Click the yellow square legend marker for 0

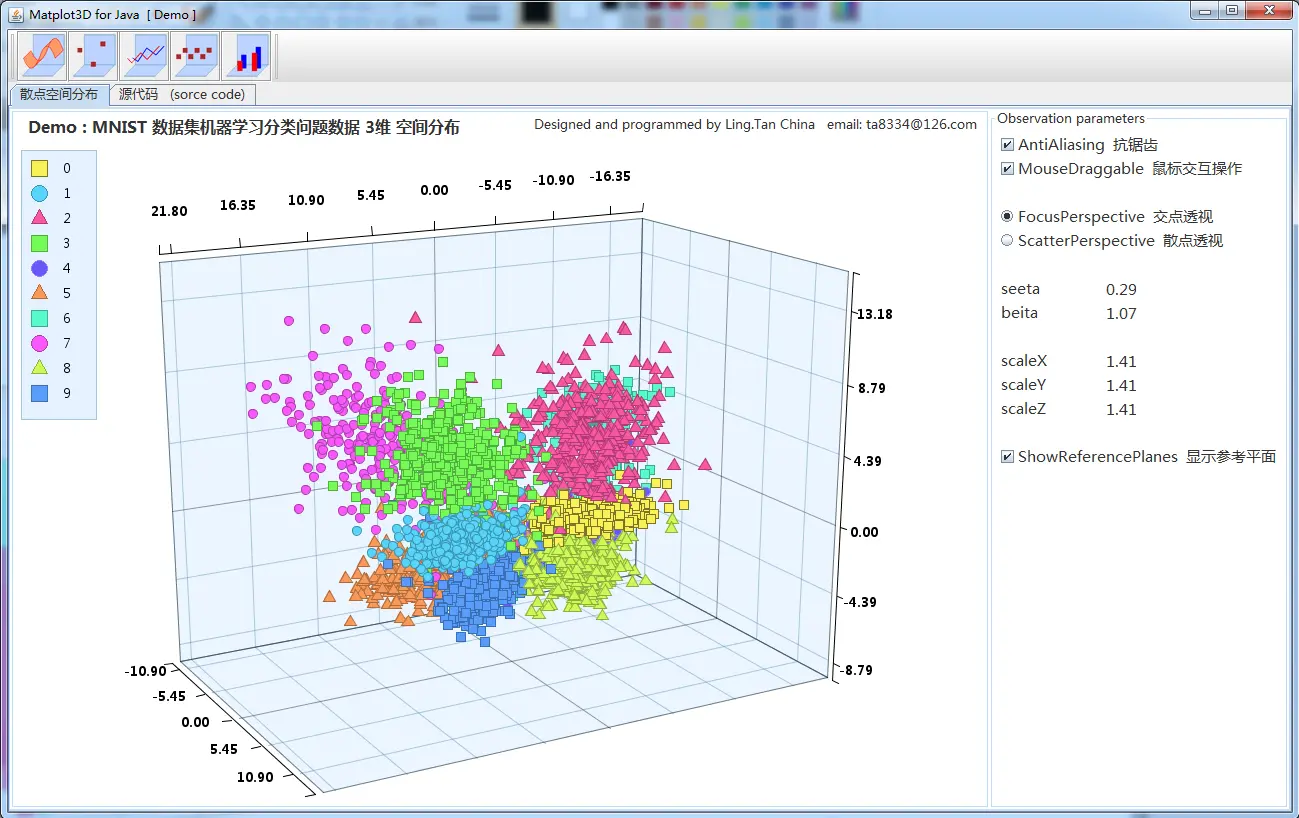pyautogui.click(x=40, y=169)
